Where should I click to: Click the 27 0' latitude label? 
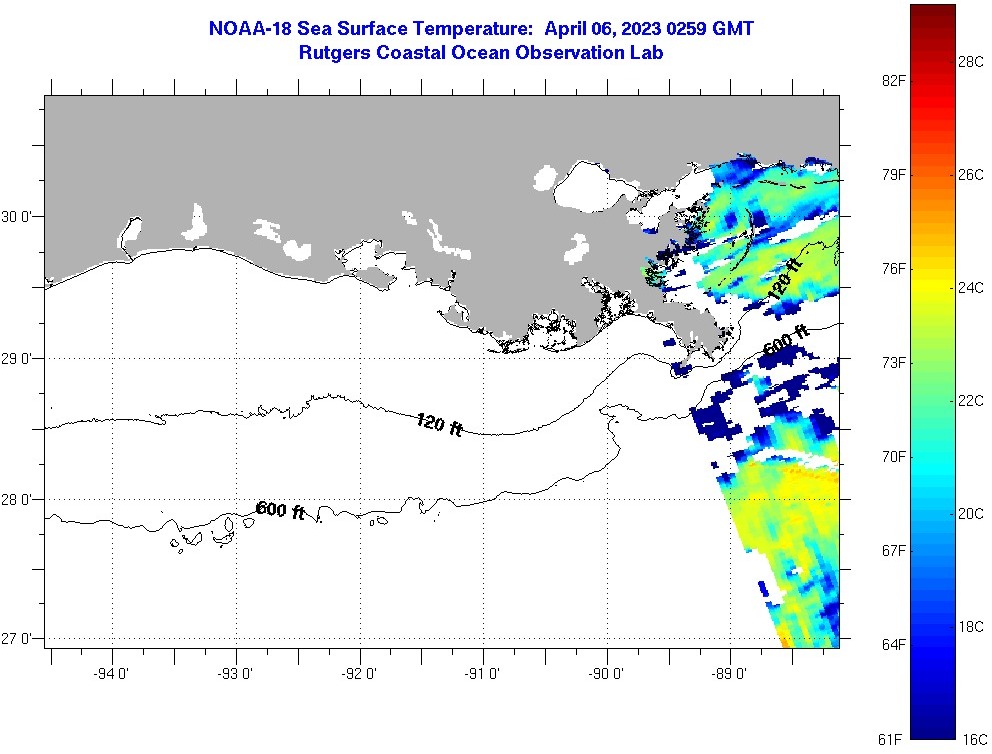tap(14, 638)
